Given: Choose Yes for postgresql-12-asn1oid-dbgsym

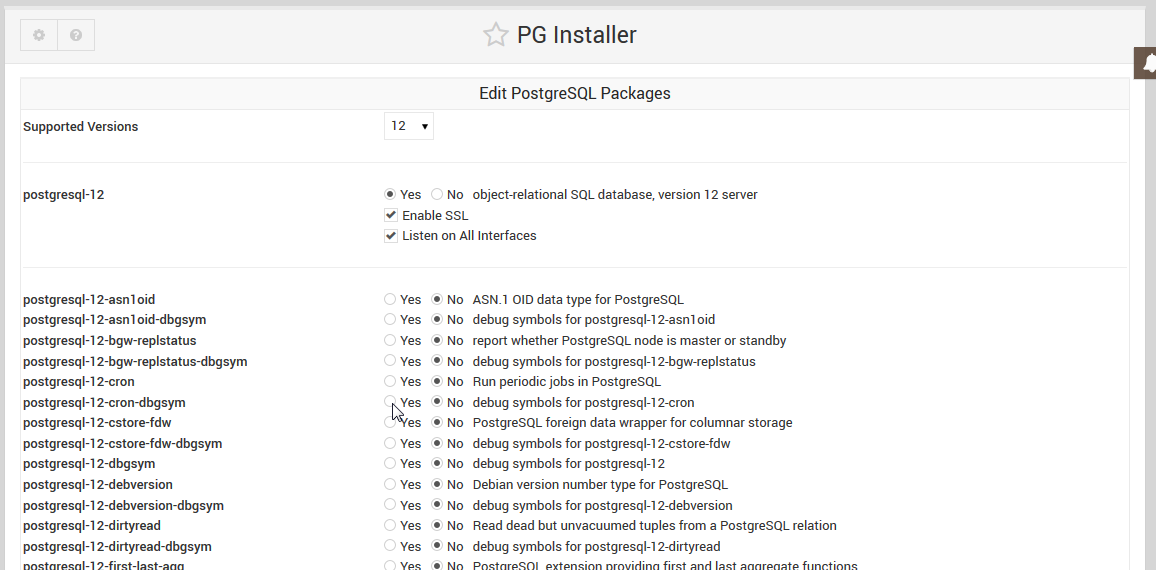Looking at the screenshot, I should 390,320.
